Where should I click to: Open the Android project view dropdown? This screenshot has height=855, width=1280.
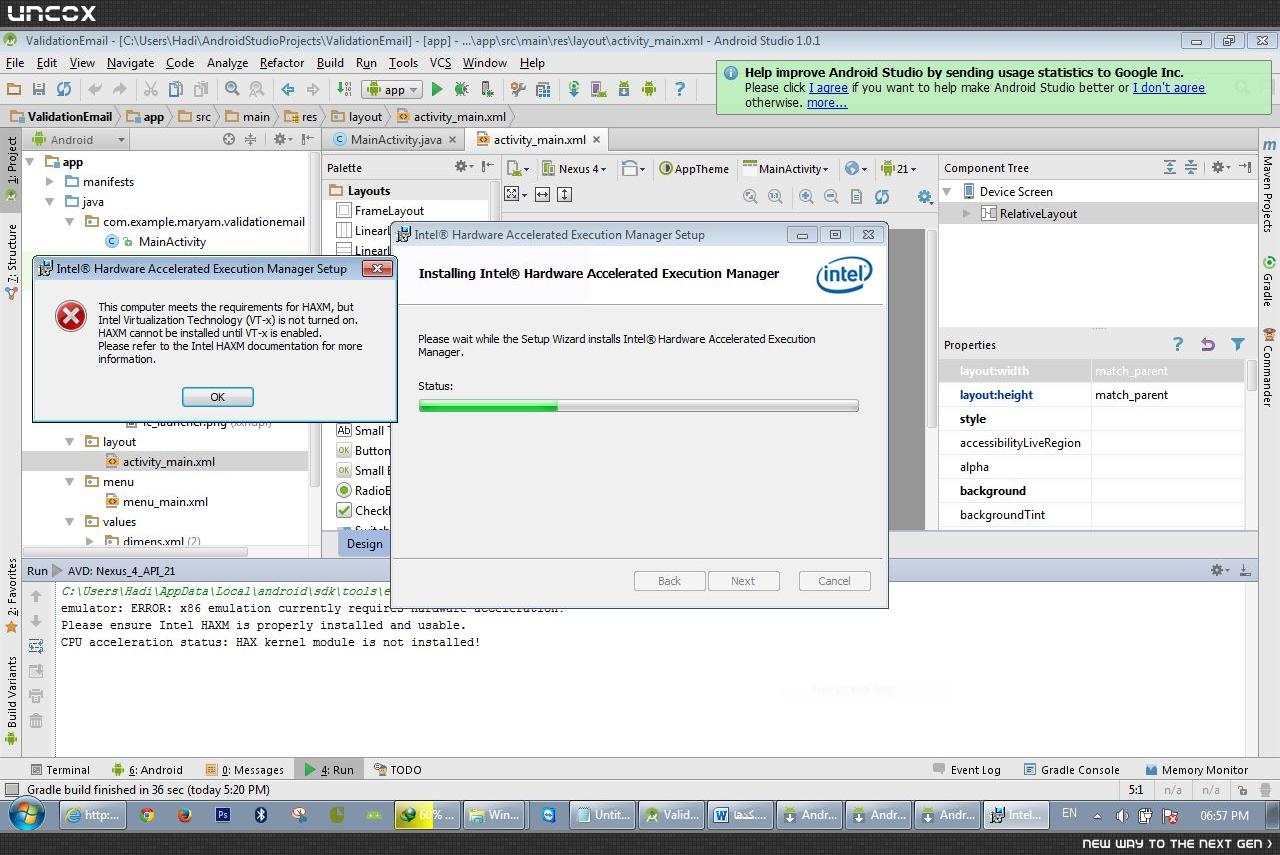coord(79,140)
